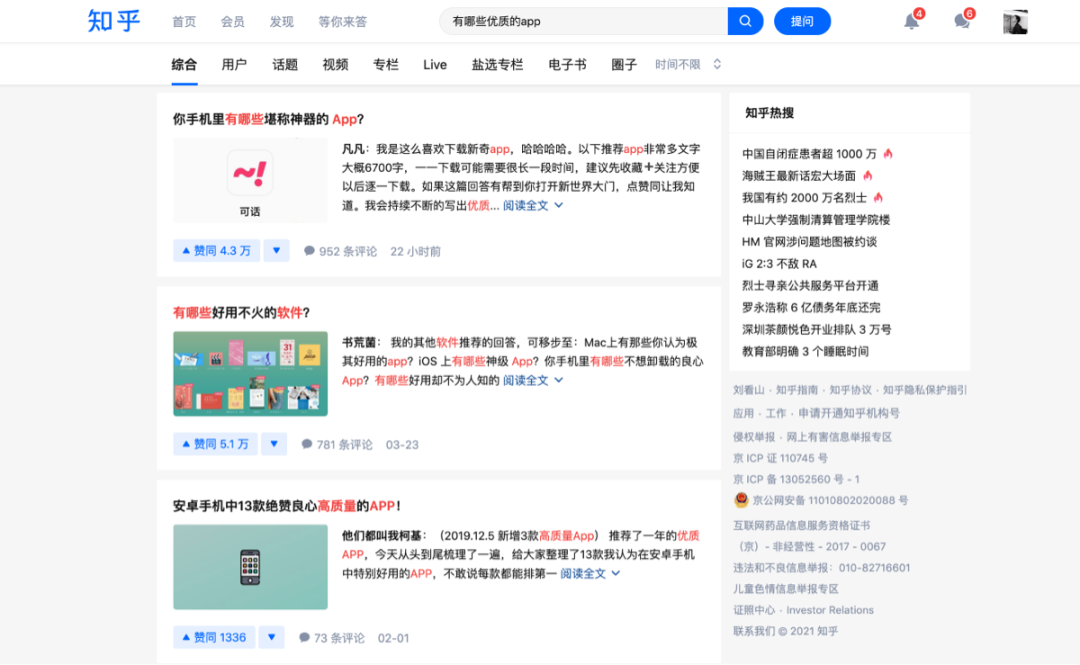Expand 阅读全文 on 凡凡's answer
This screenshot has width=1080, height=665.
click(x=532, y=205)
